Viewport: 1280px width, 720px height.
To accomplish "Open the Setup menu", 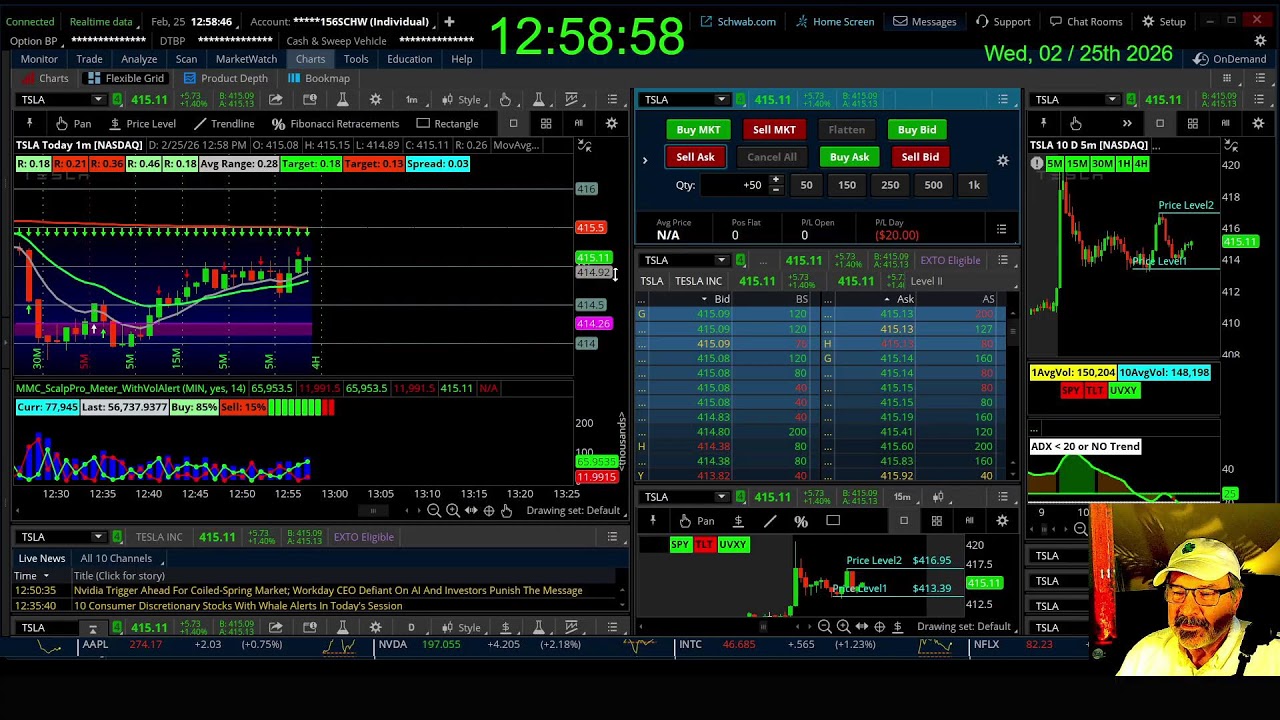I will click(x=1163, y=21).
